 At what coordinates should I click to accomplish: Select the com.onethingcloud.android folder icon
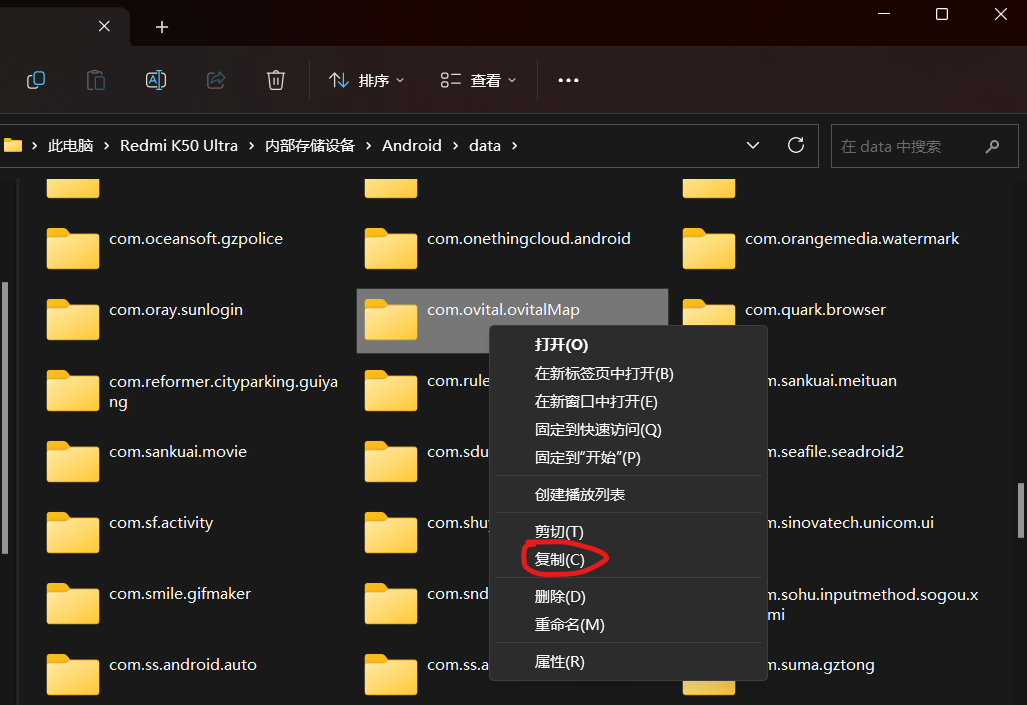(390, 248)
